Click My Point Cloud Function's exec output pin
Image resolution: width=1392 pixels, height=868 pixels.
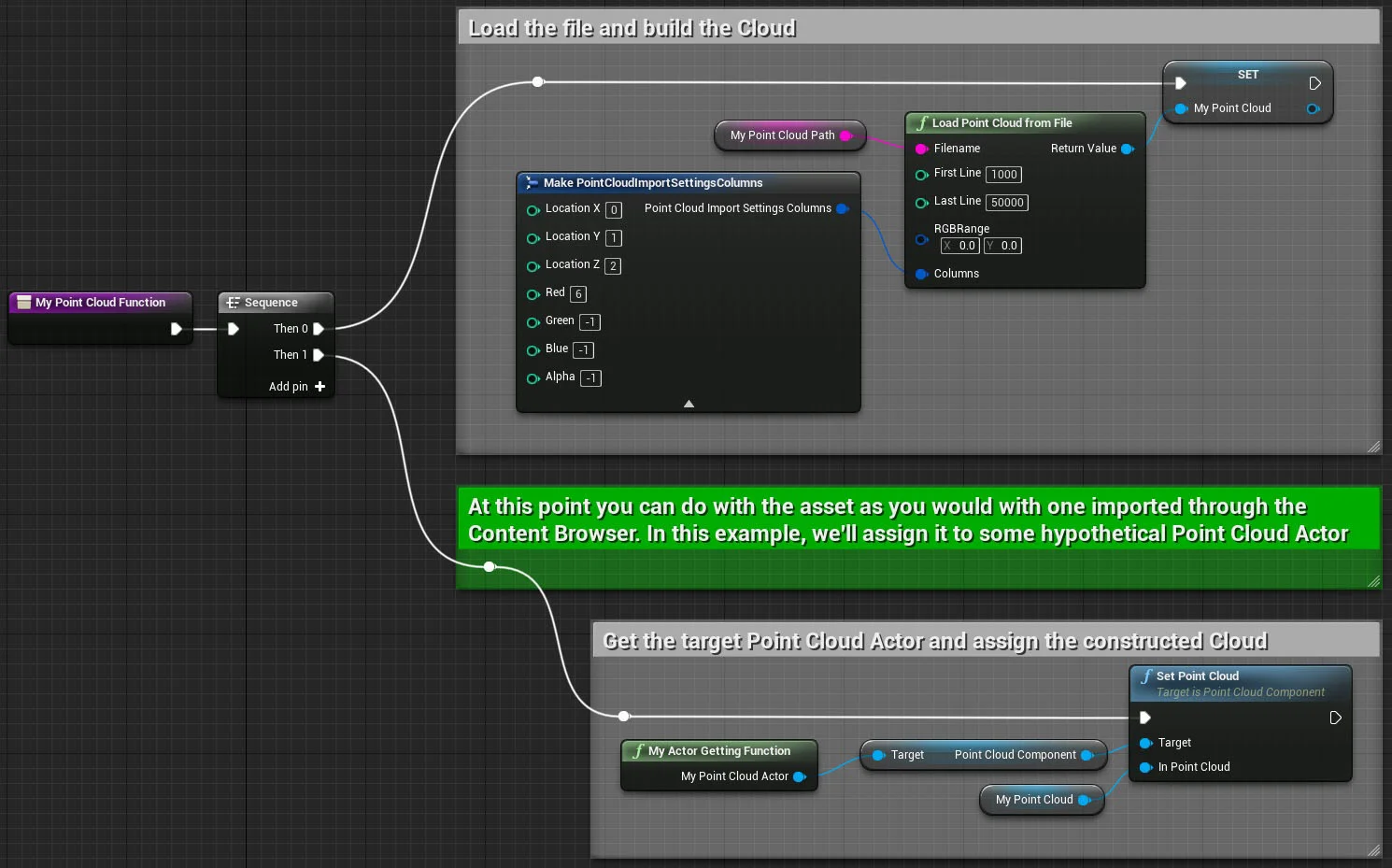177,329
